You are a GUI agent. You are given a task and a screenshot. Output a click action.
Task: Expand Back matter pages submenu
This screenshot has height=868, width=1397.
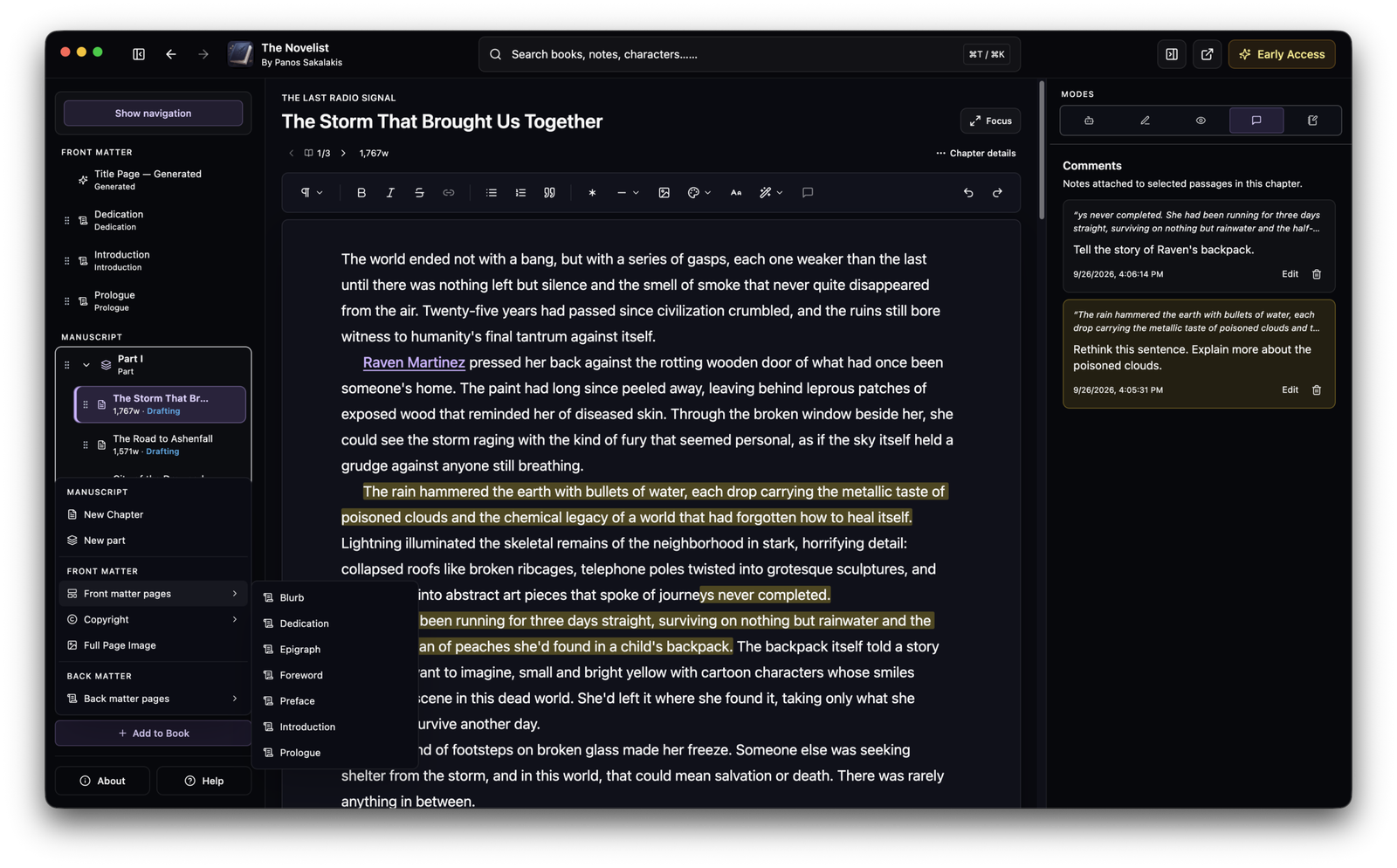153,699
